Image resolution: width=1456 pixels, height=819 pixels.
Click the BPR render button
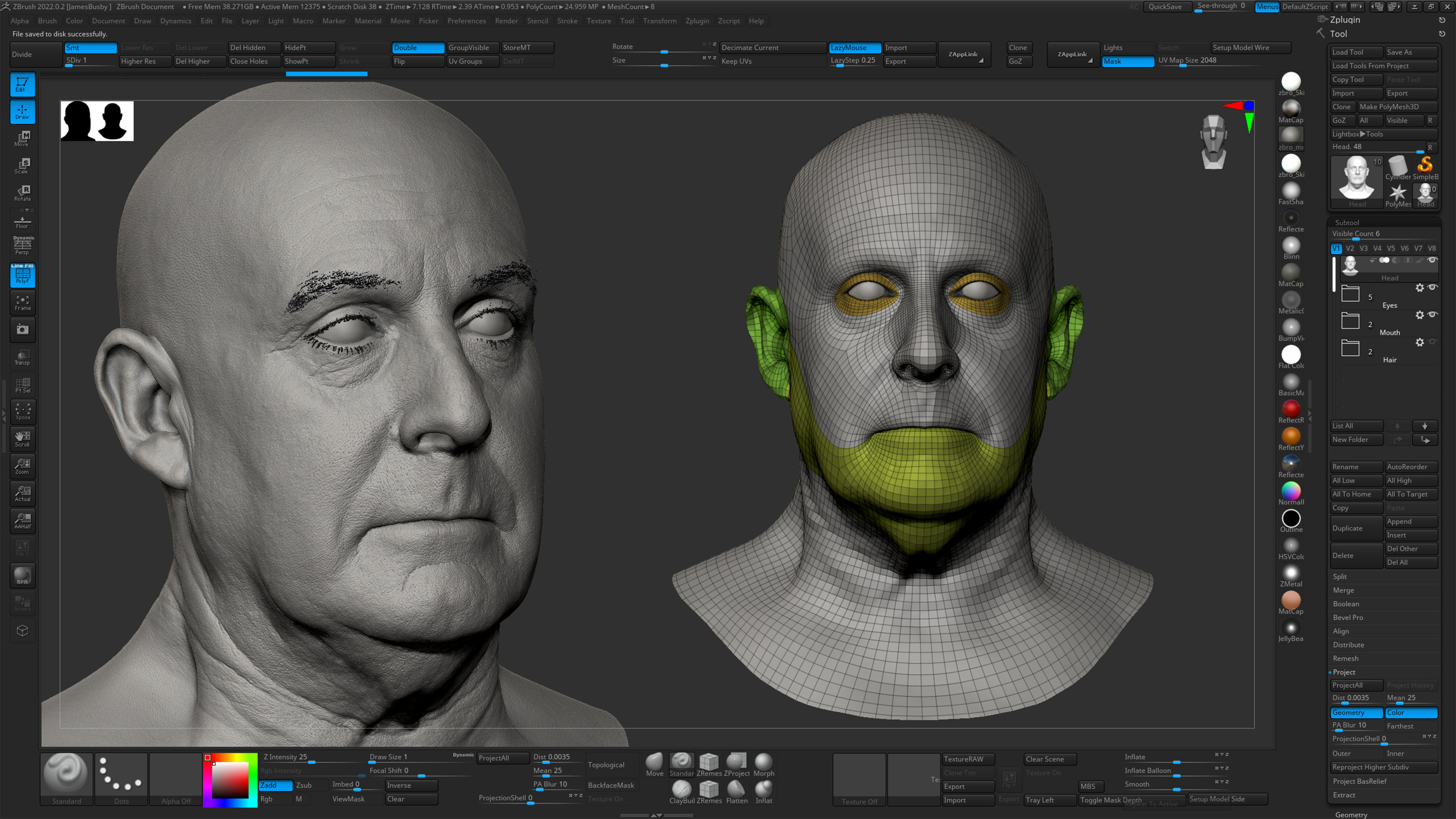23,575
